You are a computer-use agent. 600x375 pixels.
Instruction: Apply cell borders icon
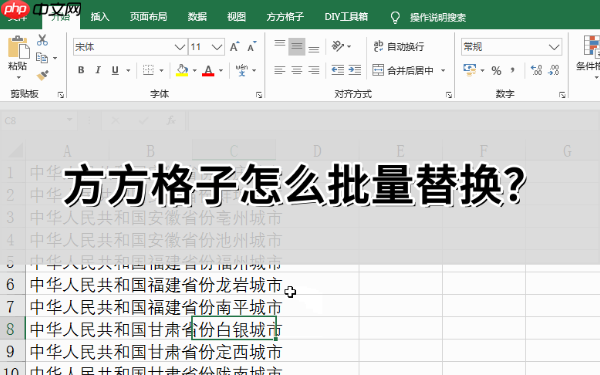pyautogui.click(x=148, y=70)
